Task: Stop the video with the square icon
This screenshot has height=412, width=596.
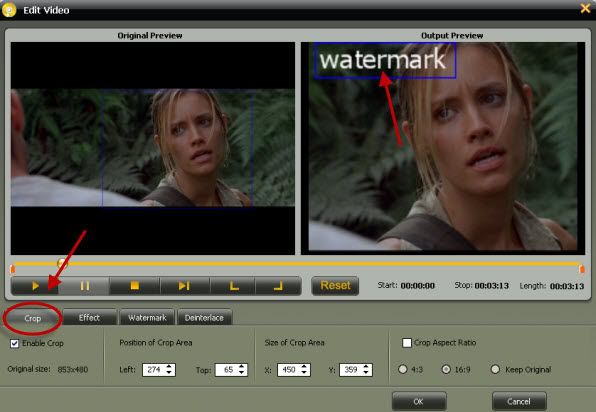Action: point(135,286)
